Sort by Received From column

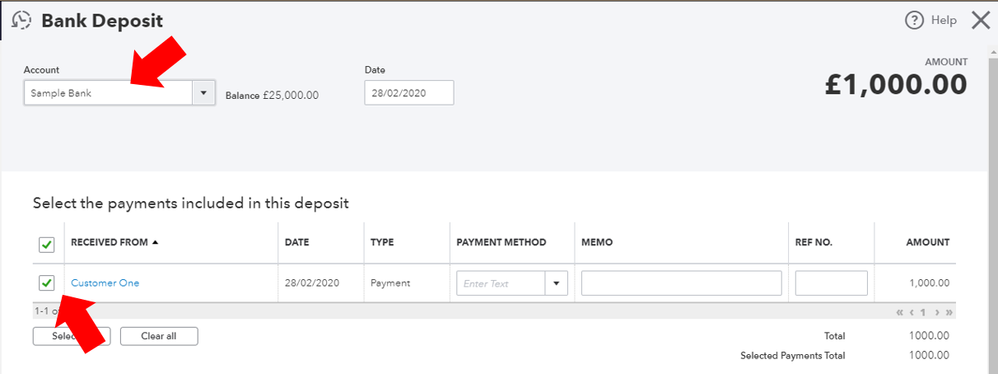coord(115,242)
